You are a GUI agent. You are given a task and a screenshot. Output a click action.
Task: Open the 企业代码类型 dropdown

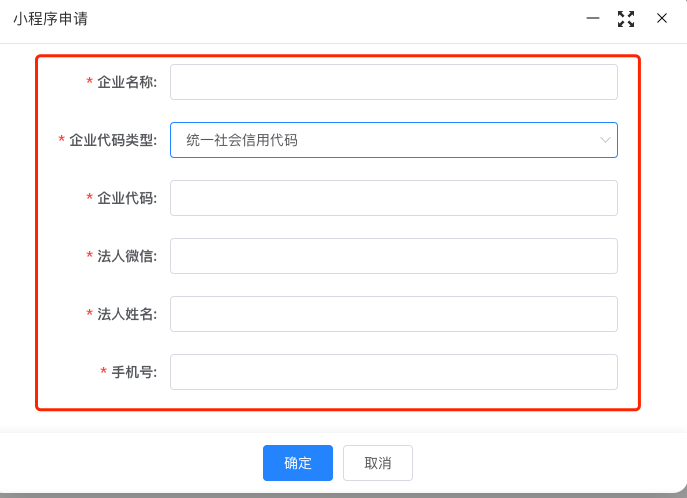(x=394, y=140)
